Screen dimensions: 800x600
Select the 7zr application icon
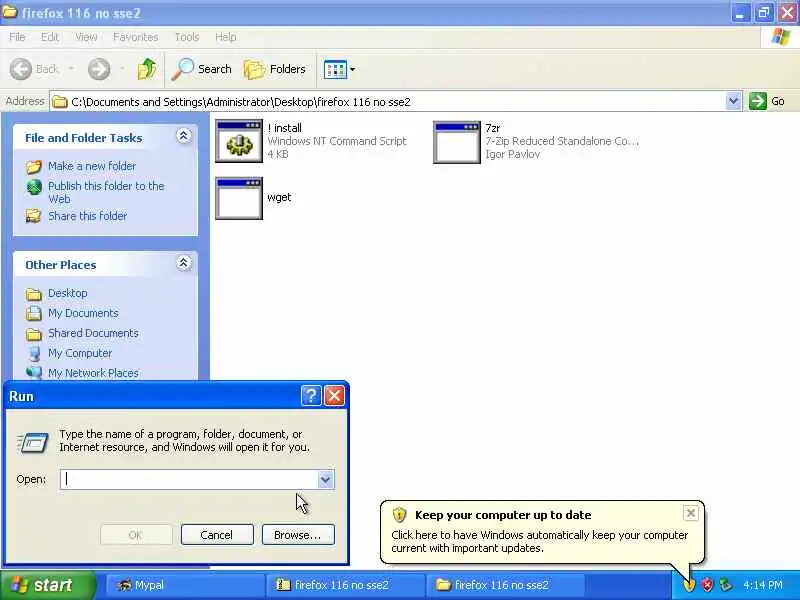(457, 142)
